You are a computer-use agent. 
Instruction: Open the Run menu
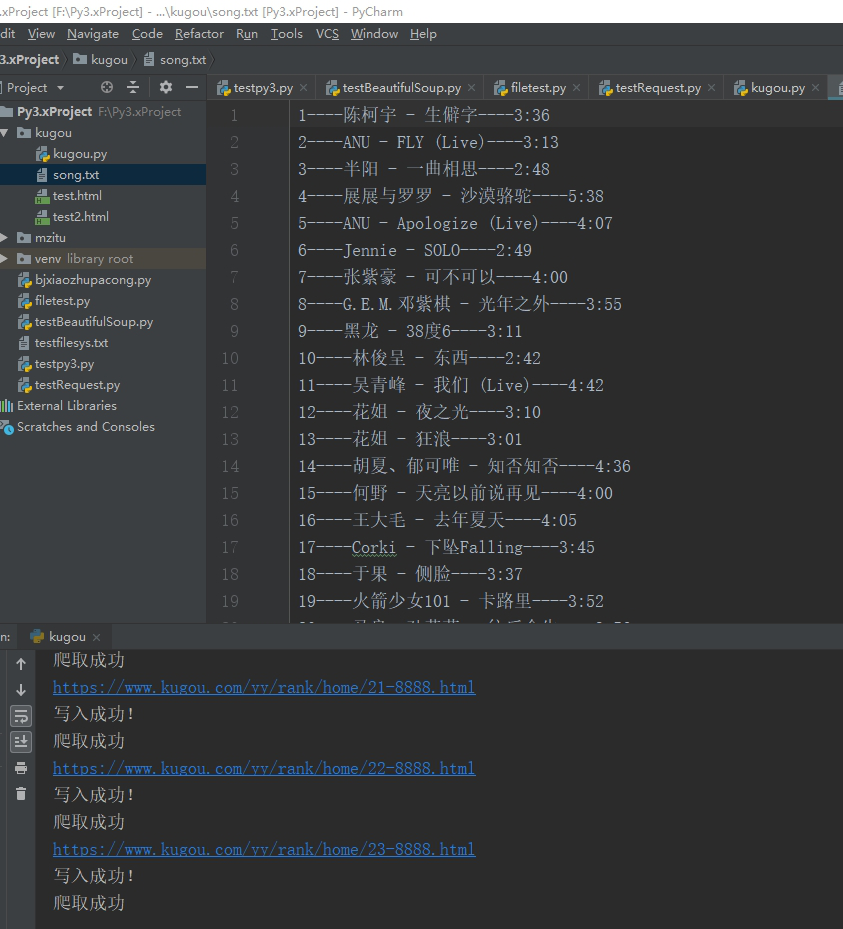[247, 34]
